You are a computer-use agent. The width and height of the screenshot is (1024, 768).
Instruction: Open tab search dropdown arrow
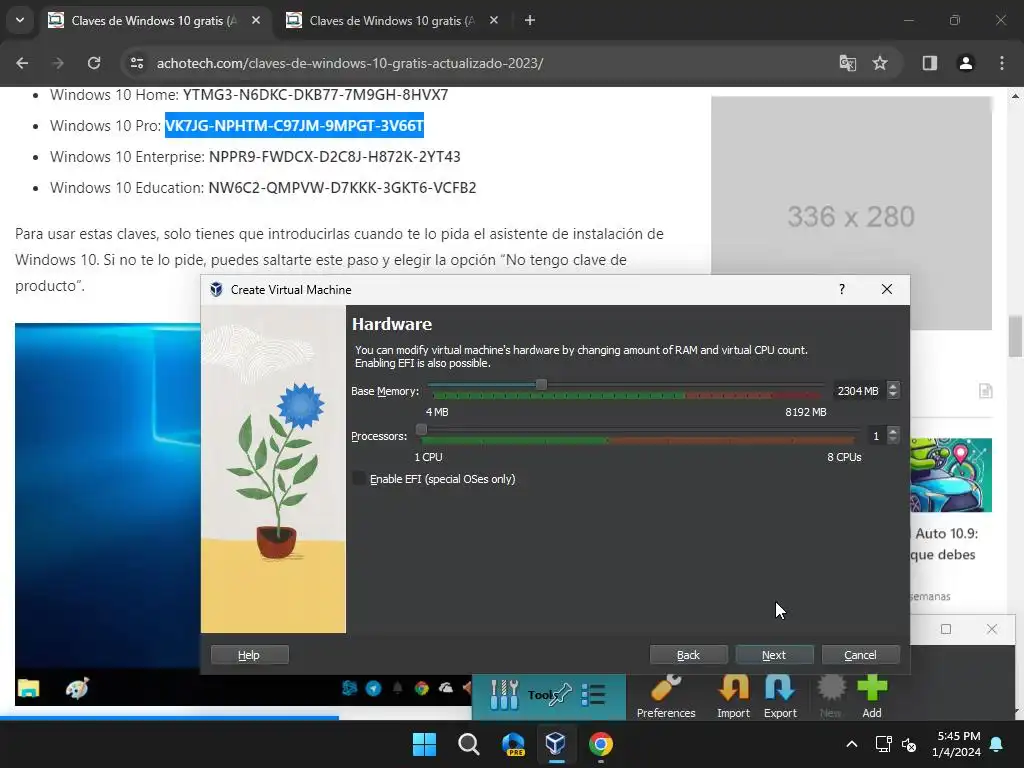(20, 20)
